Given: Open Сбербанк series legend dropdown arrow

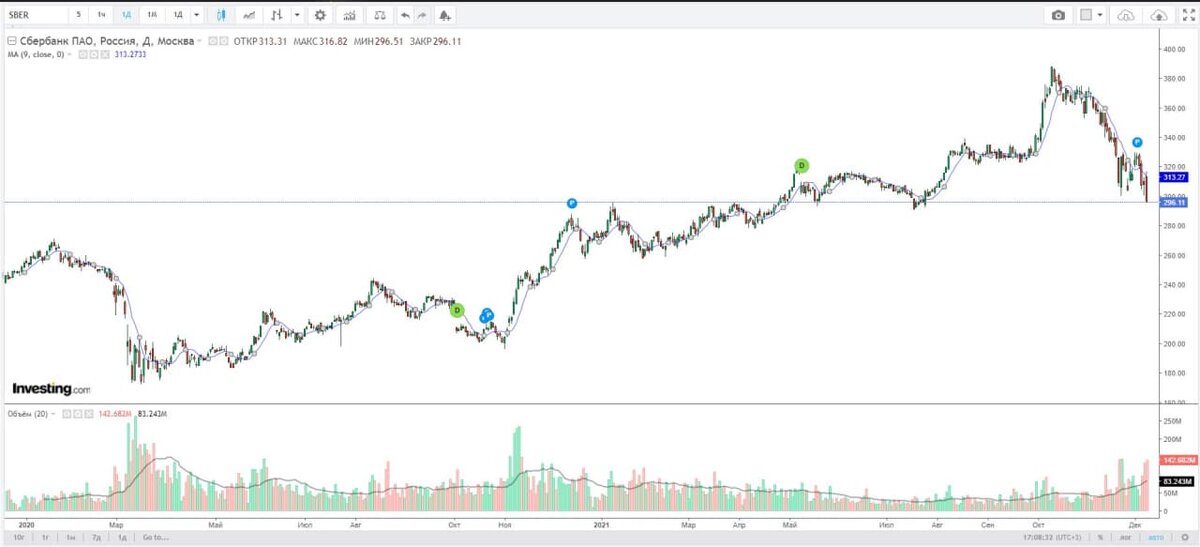Looking at the screenshot, I should [x=200, y=41].
